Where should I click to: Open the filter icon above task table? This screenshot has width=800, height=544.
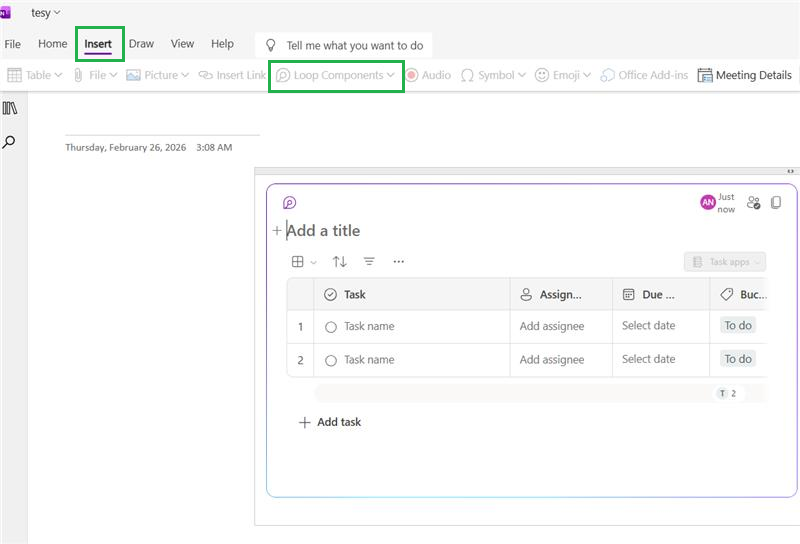(x=369, y=262)
